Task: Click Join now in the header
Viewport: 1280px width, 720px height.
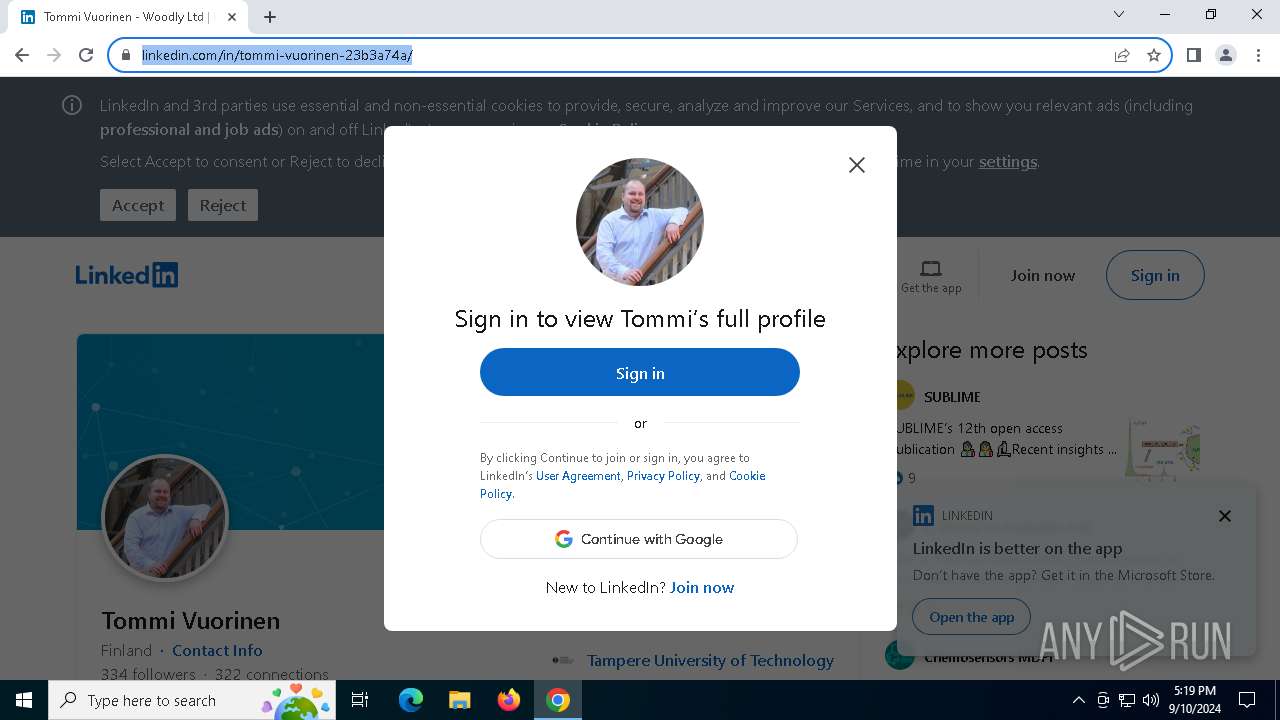Action: coord(1043,275)
